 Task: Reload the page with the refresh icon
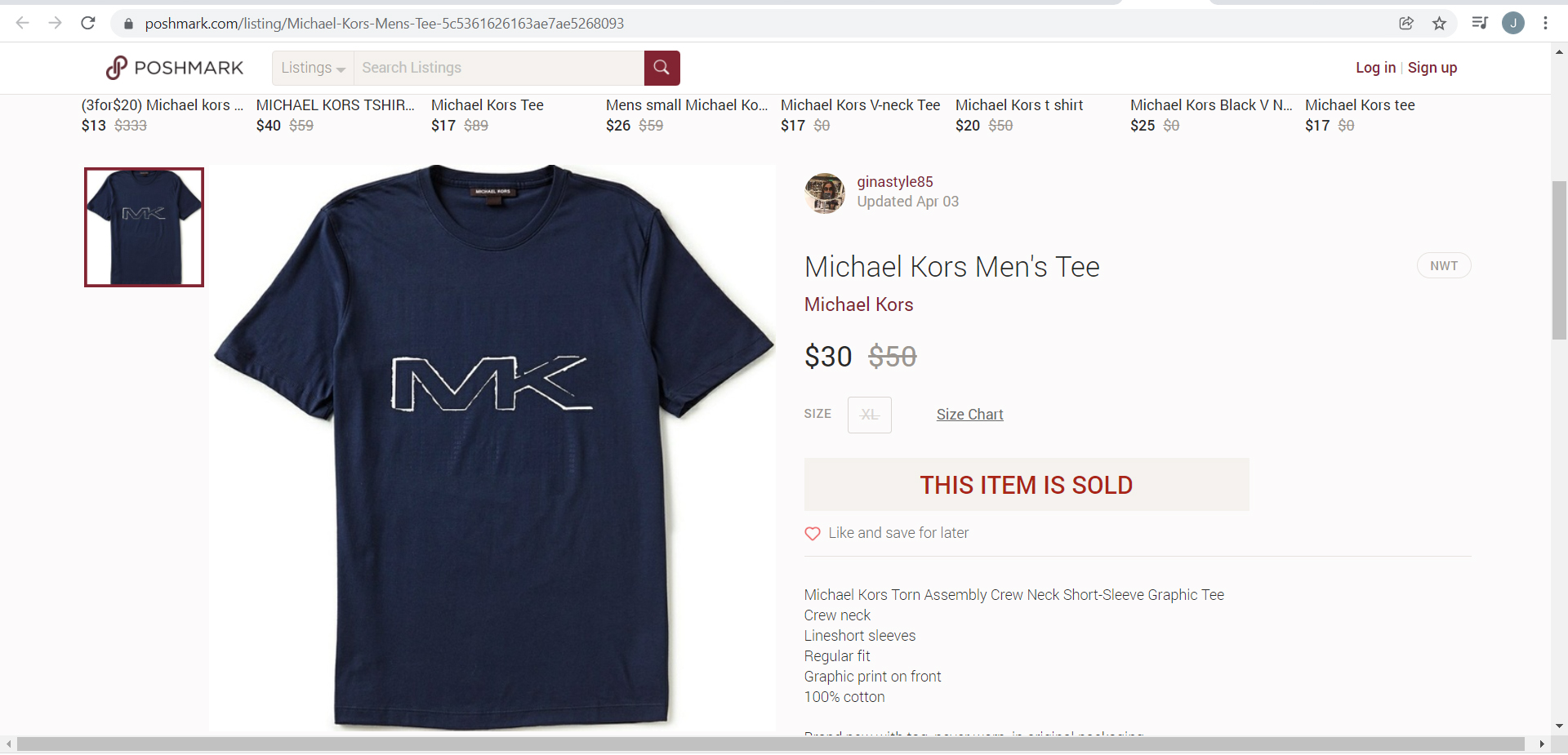click(88, 23)
